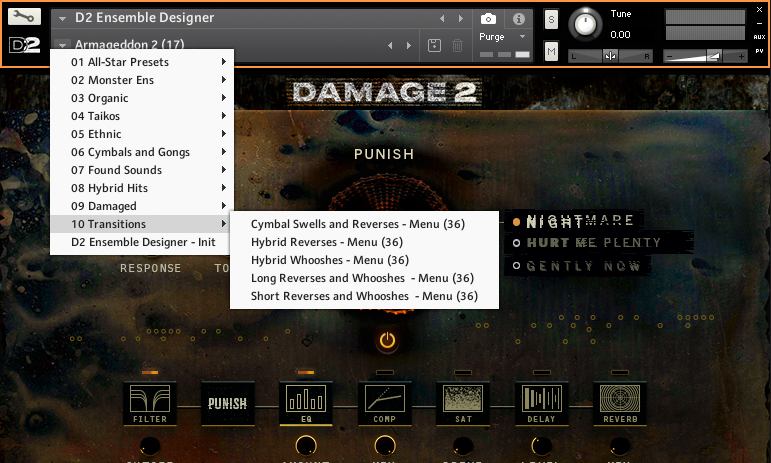This screenshot has height=463, width=771.
Task: Select the SAT saturation module
Action: pos(463,403)
